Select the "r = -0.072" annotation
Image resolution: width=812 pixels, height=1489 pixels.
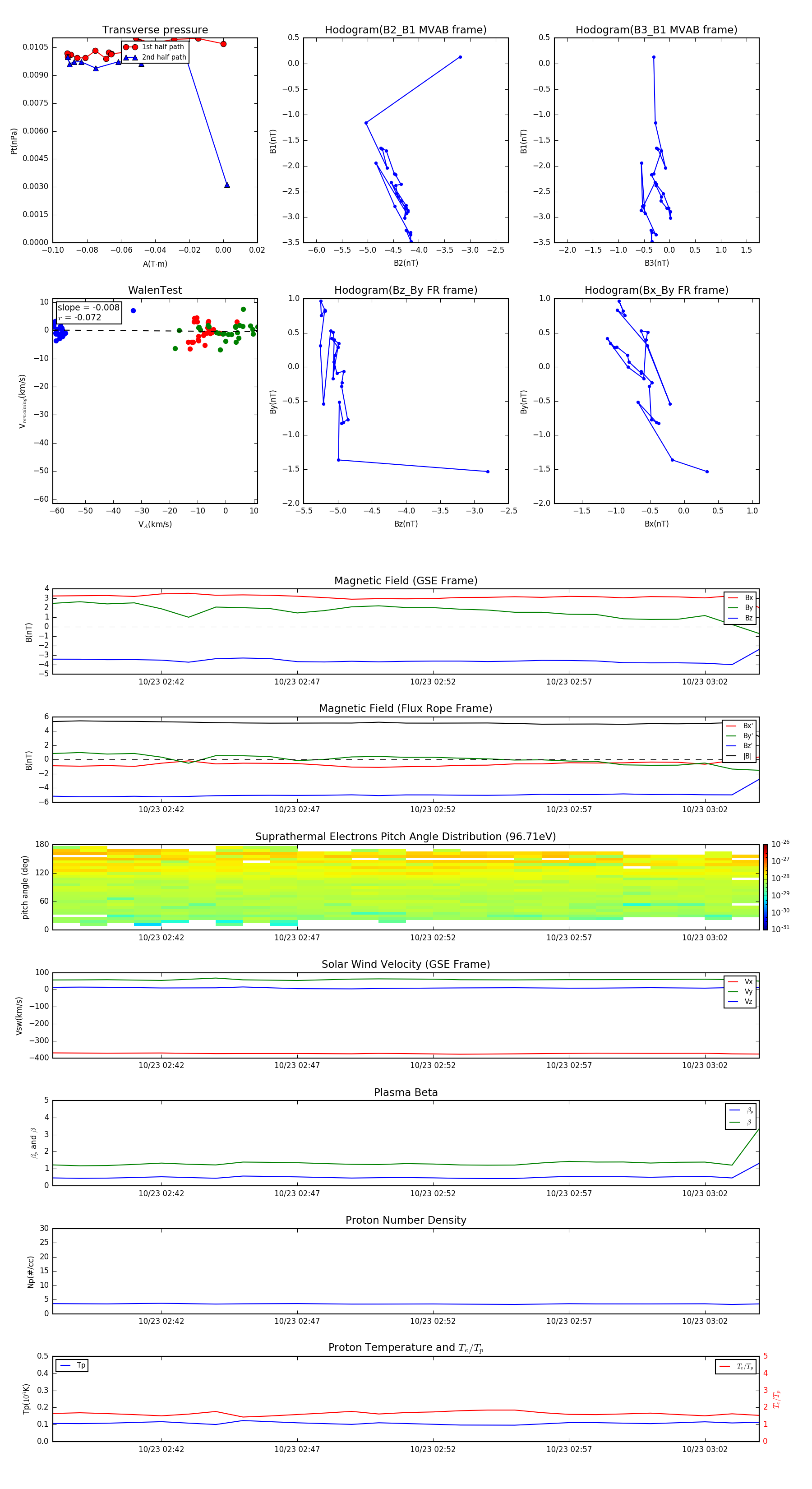click(x=80, y=317)
